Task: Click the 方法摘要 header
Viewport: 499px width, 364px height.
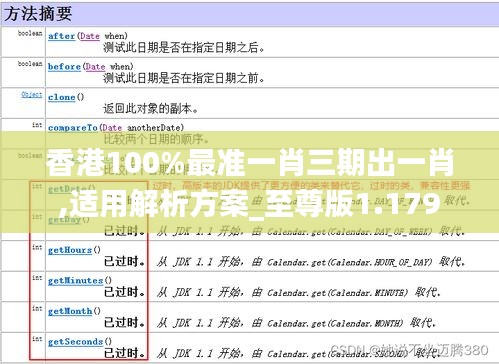Action: (x=38, y=14)
